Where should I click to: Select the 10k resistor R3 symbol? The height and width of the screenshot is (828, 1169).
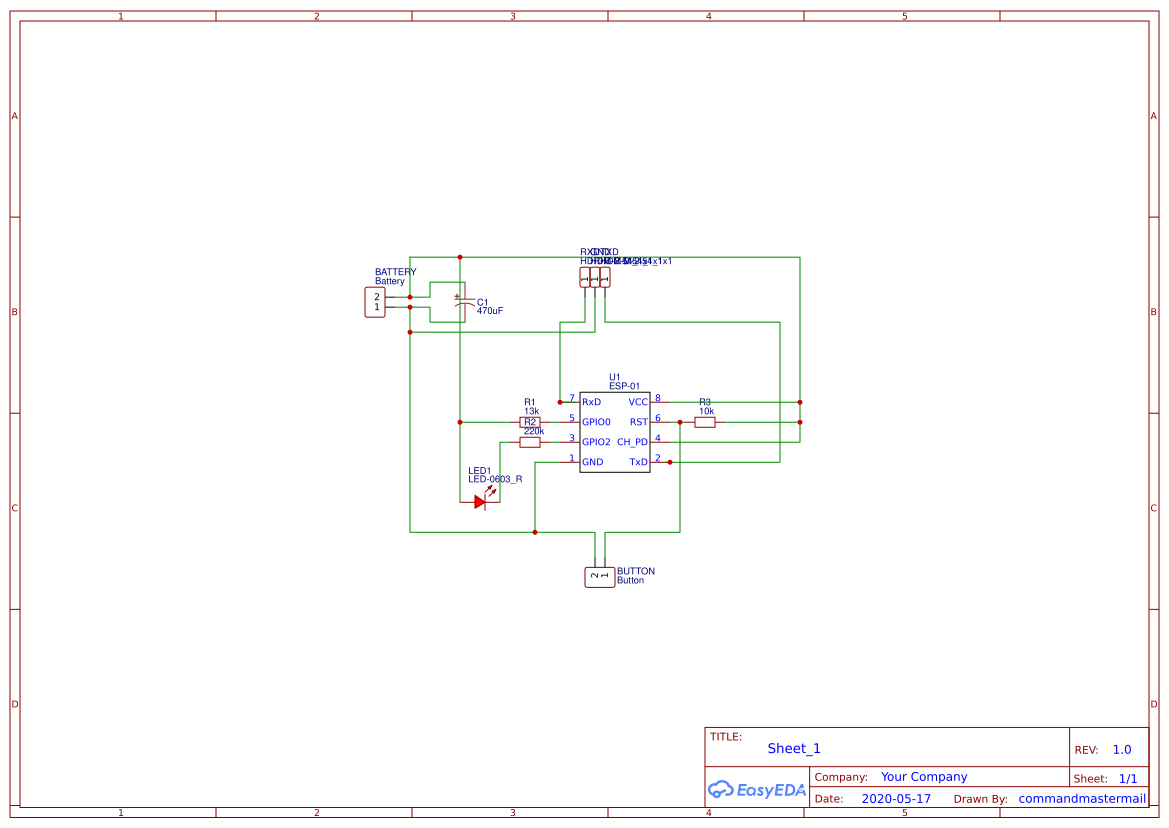[x=704, y=422]
